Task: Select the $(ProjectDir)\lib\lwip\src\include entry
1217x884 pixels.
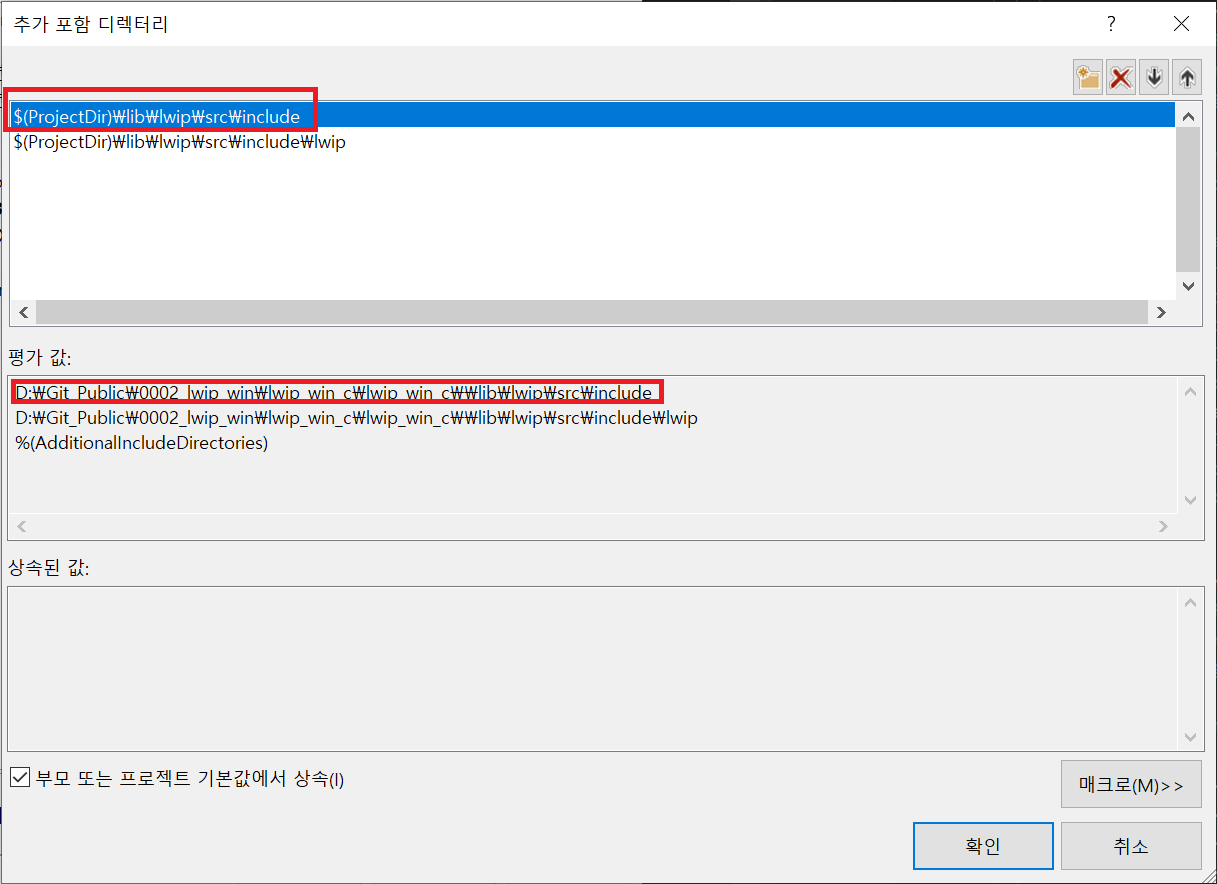Action: (x=592, y=117)
